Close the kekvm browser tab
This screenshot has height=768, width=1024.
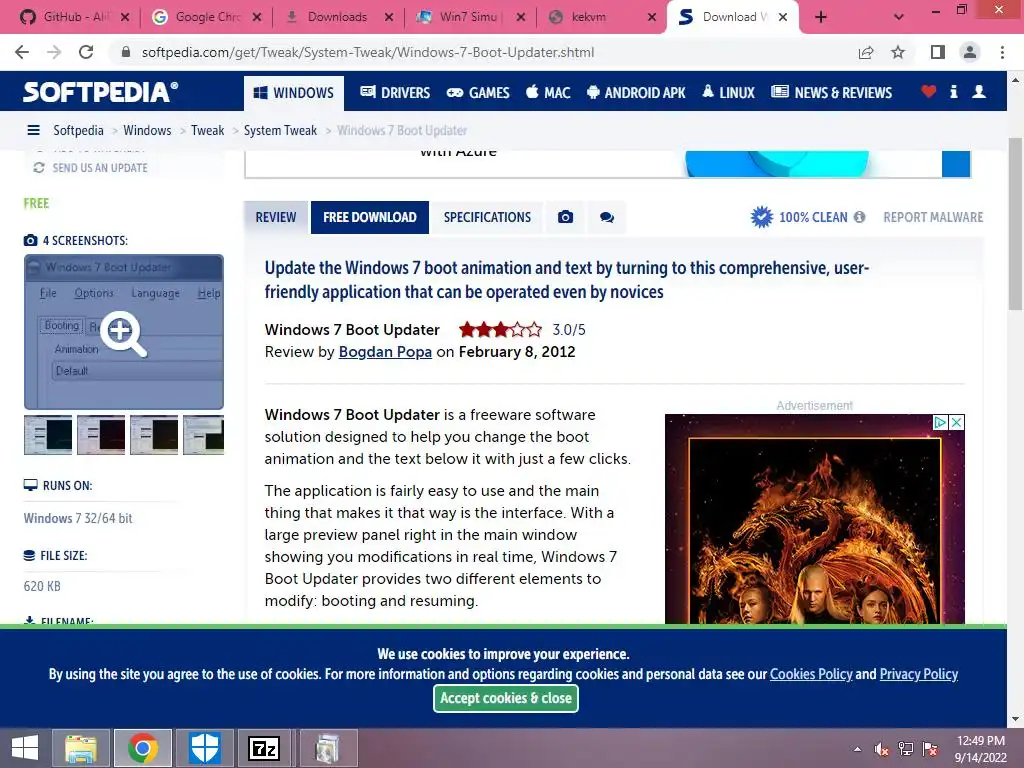point(651,17)
